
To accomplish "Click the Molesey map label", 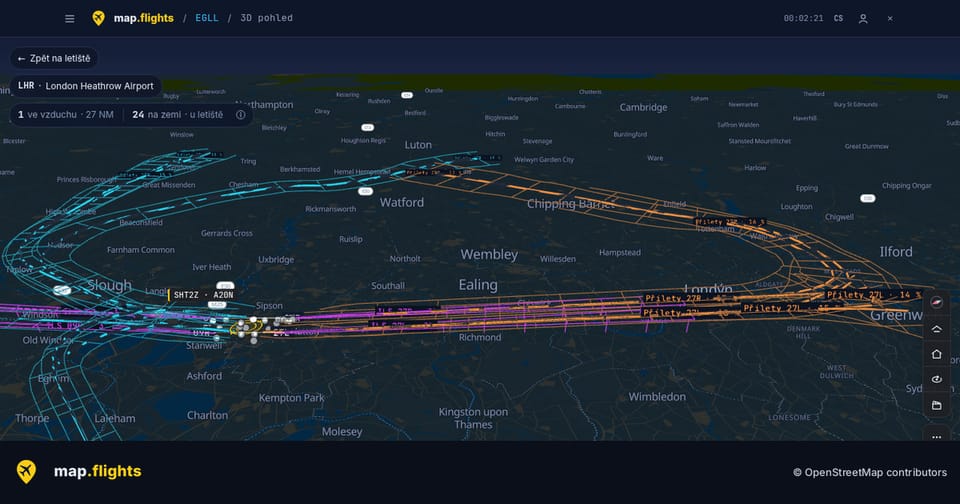I will click(x=342, y=432).
